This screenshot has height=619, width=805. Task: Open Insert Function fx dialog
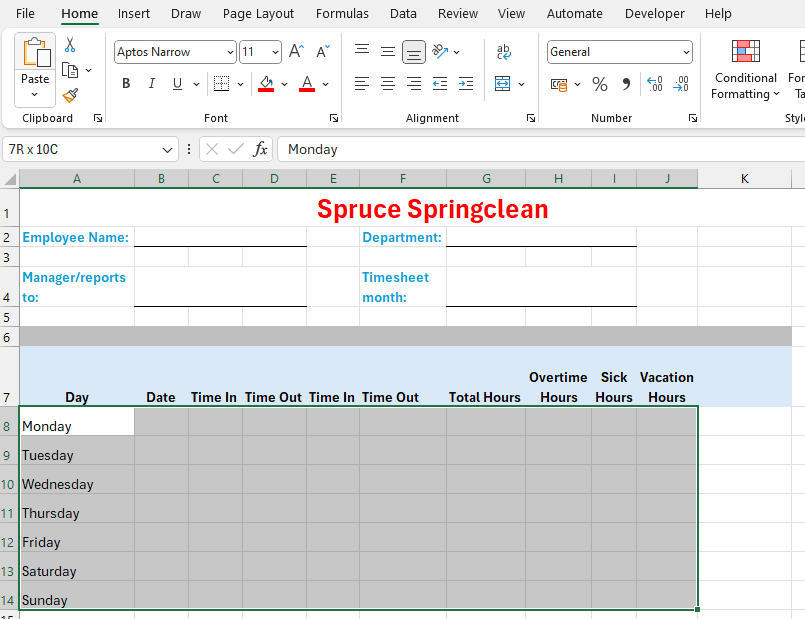coord(260,149)
